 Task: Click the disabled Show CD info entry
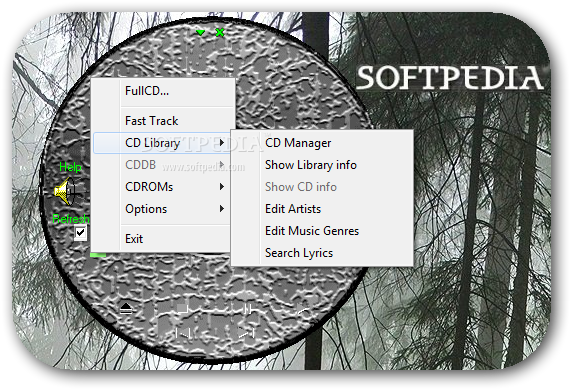pyautogui.click(x=322, y=187)
